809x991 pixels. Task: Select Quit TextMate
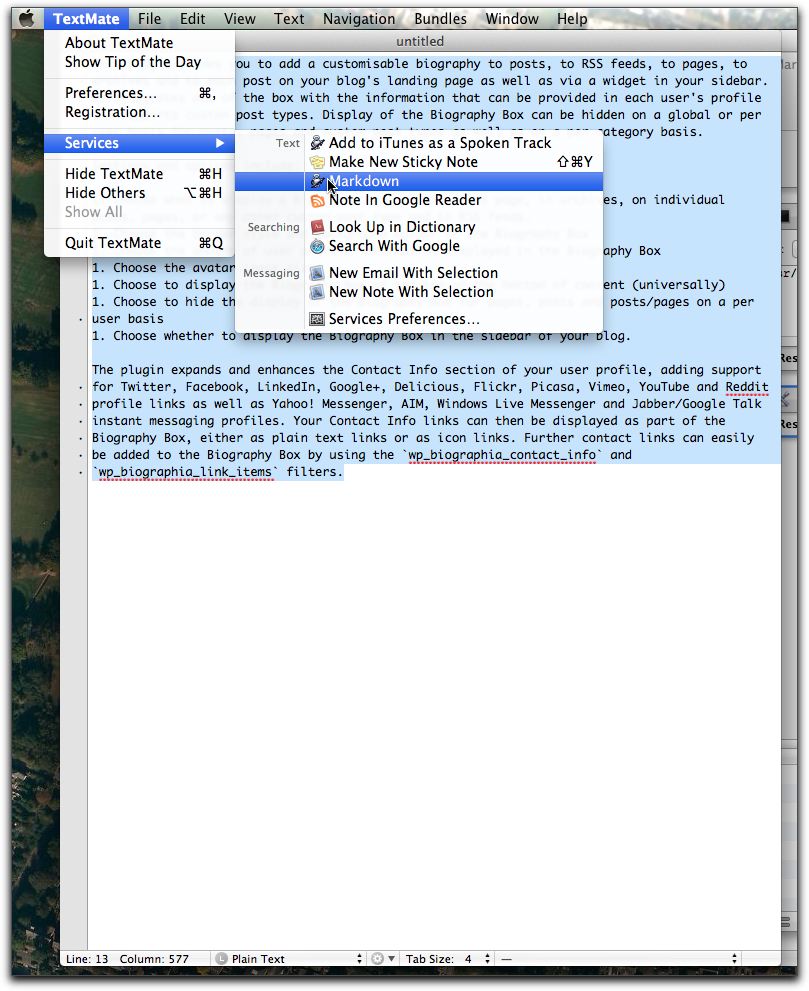click(139, 243)
